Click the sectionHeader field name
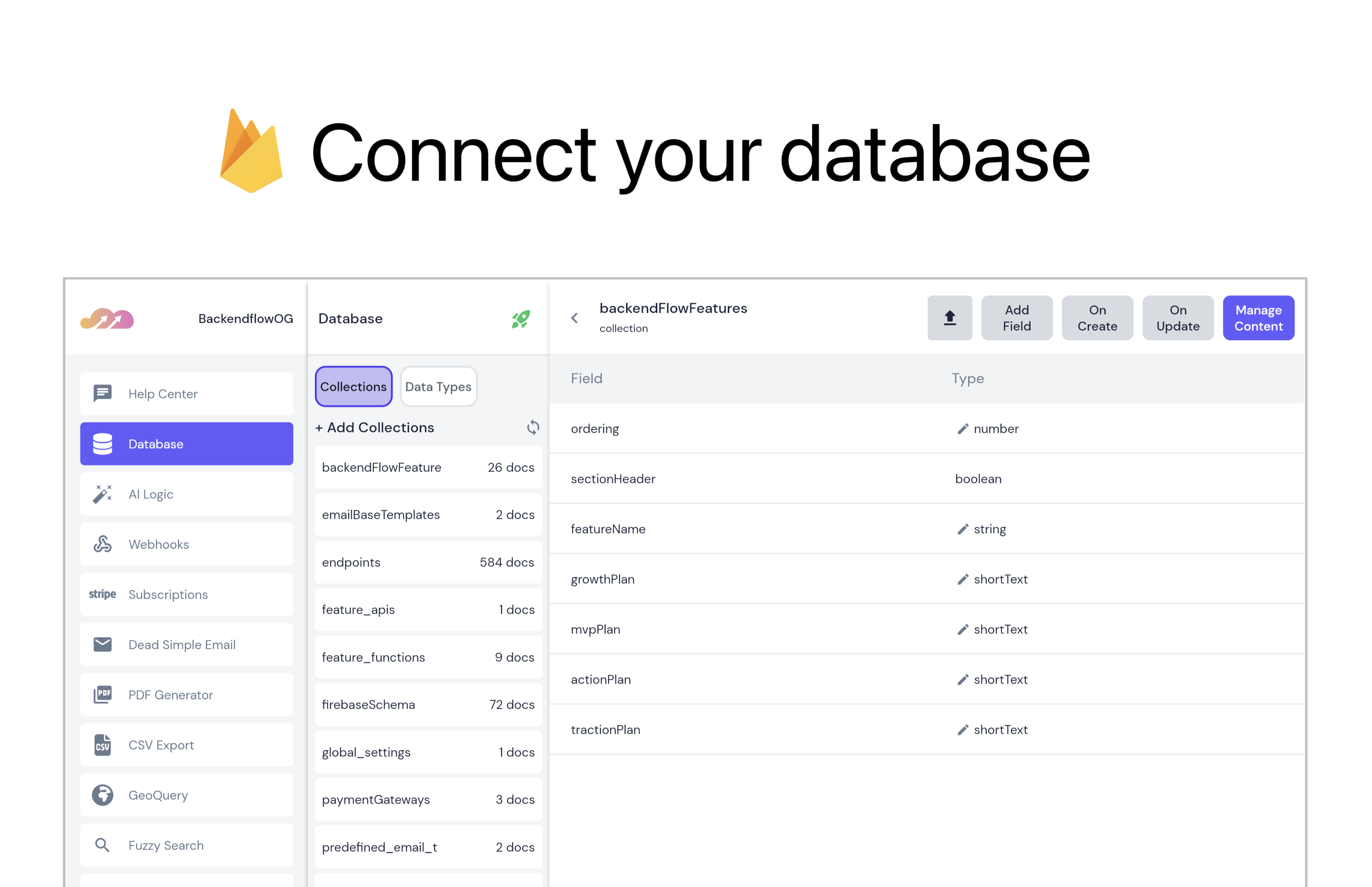This screenshot has height=887, width=1372. (613, 478)
